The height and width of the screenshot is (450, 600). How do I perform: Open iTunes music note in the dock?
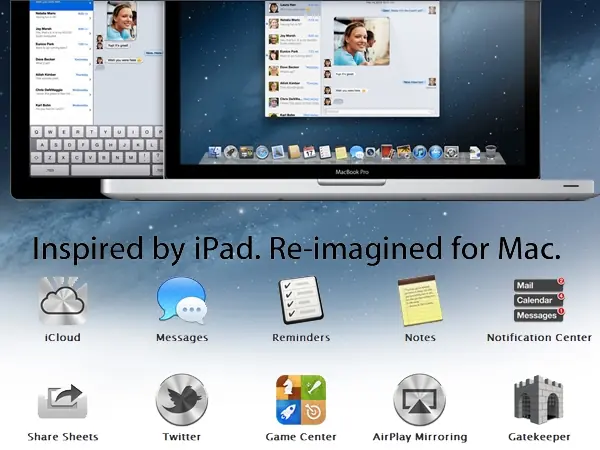pyautogui.click(x=419, y=152)
